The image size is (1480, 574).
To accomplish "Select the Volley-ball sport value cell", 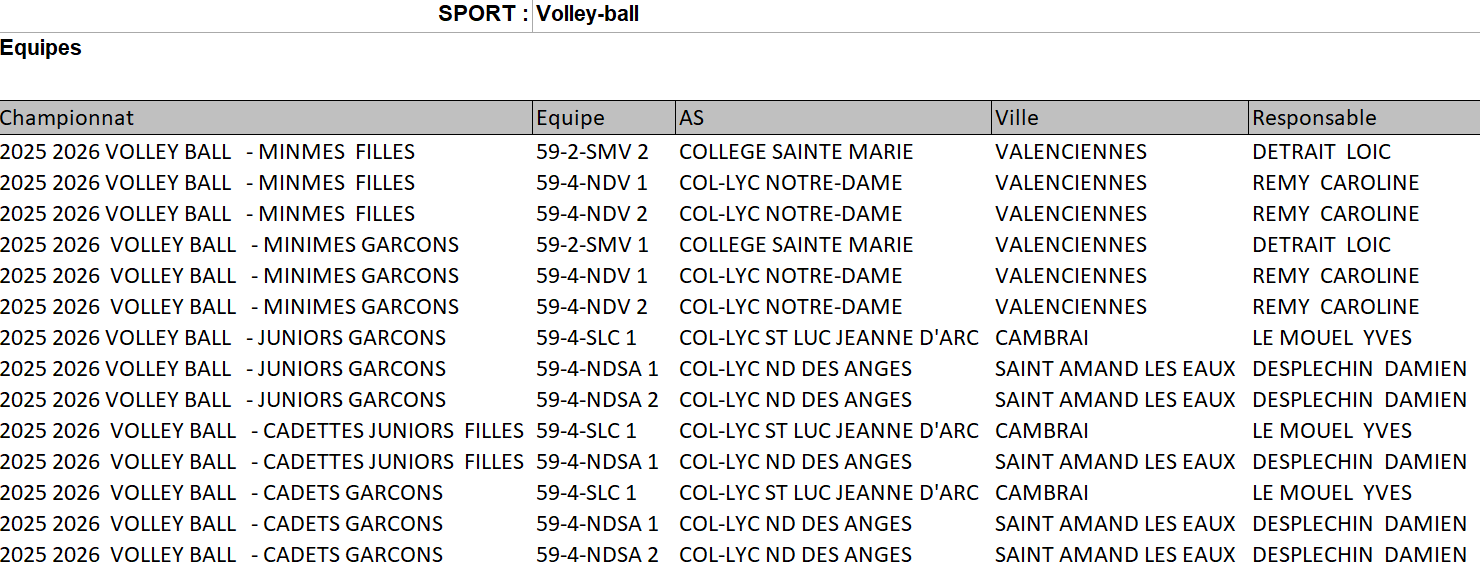I will [x=588, y=14].
